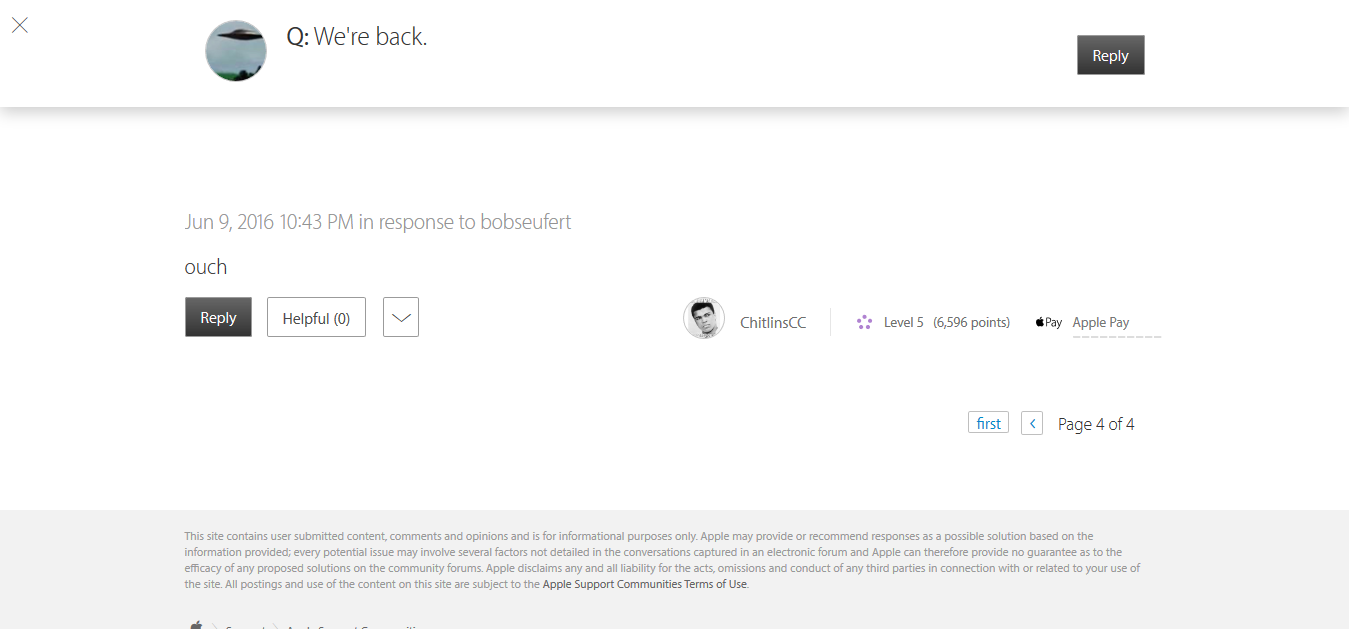Click ChitlinsCC's profile avatar picture
Screen dimensions: 1349x629
coord(704,319)
